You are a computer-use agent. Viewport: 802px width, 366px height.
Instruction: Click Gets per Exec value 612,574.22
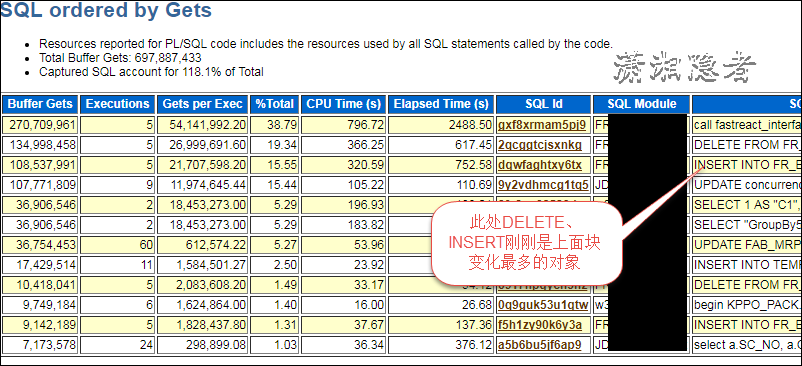[x=215, y=245]
